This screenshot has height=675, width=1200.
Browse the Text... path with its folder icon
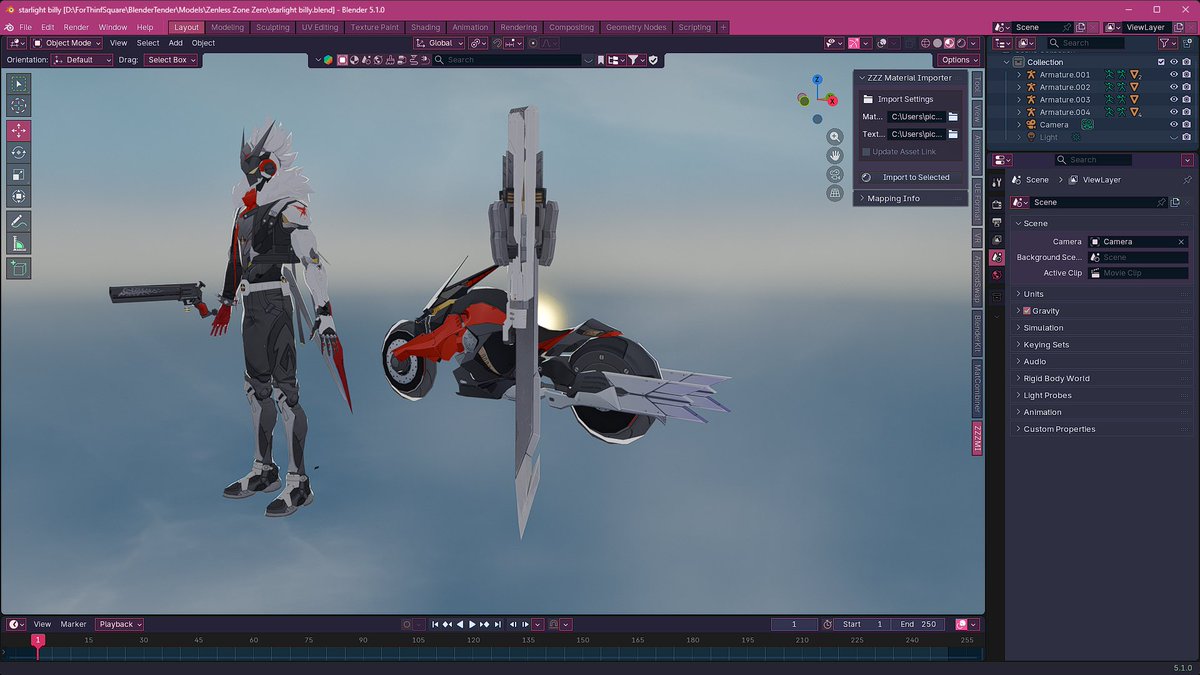(953, 134)
